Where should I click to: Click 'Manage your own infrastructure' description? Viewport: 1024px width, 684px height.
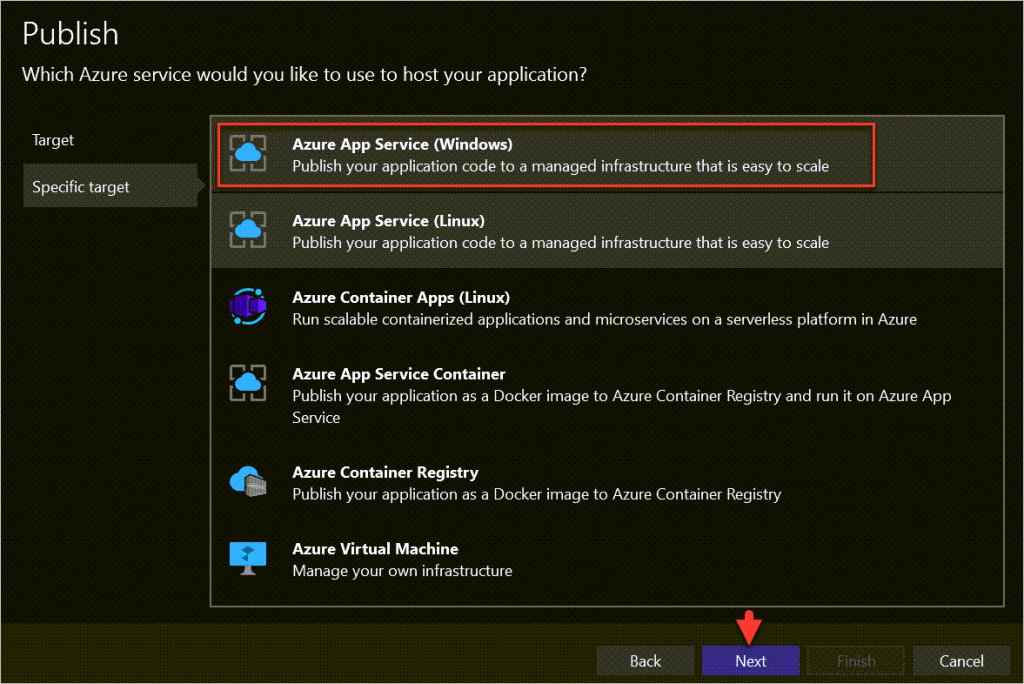pos(402,570)
